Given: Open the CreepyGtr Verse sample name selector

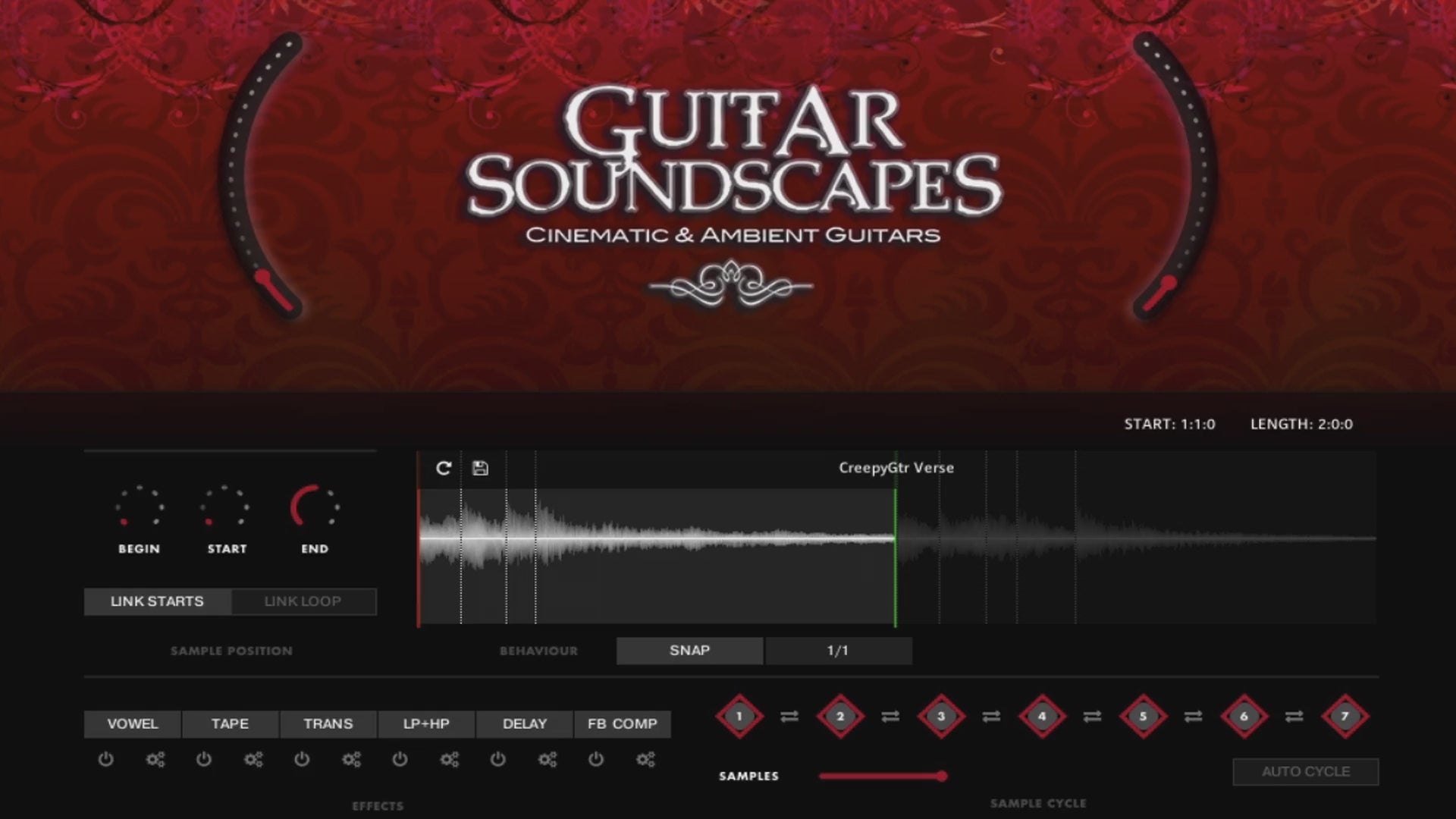Looking at the screenshot, I should (x=896, y=468).
